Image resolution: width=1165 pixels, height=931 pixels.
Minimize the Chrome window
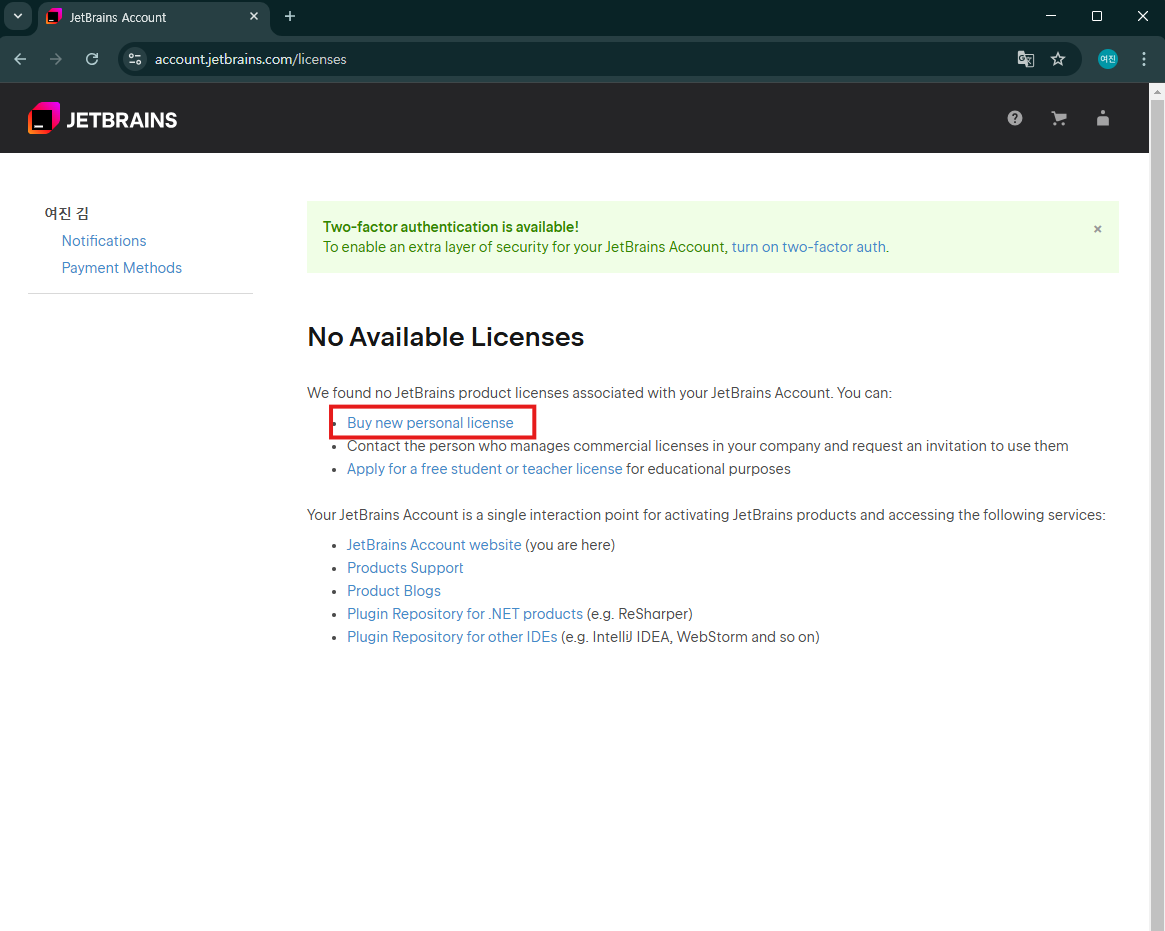tap(1051, 16)
